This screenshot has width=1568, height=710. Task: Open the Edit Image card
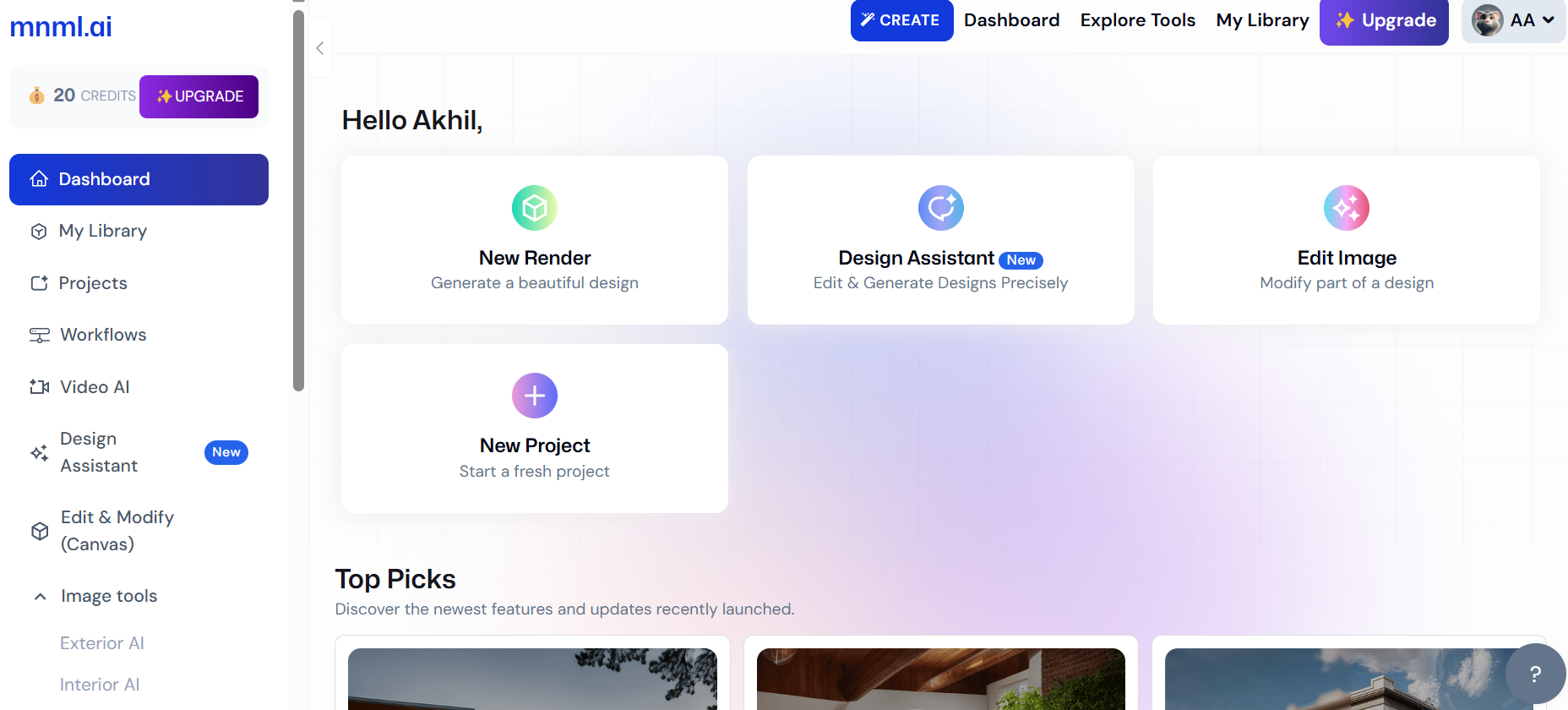(1347, 240)
